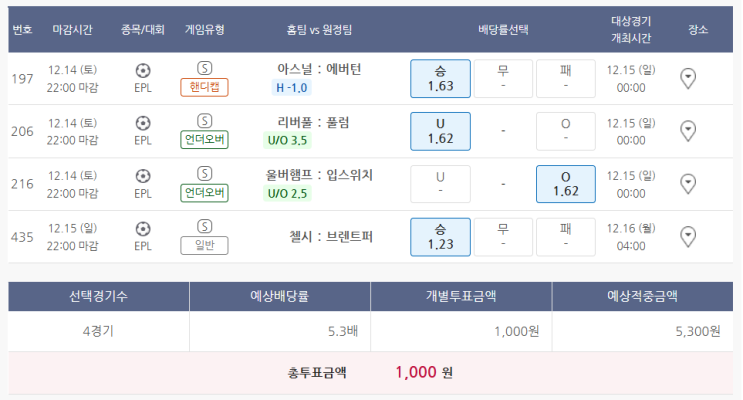Open the location pin for match 216
The image size is (743, 400).
pos(688,184)
